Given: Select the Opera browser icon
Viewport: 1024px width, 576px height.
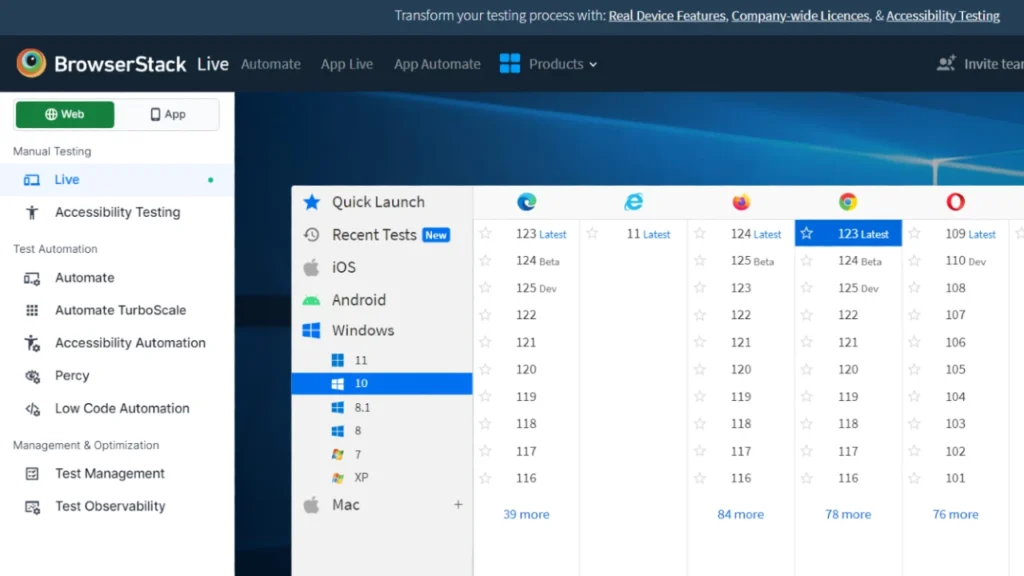Looking at the screenshot, I should 955,201.
